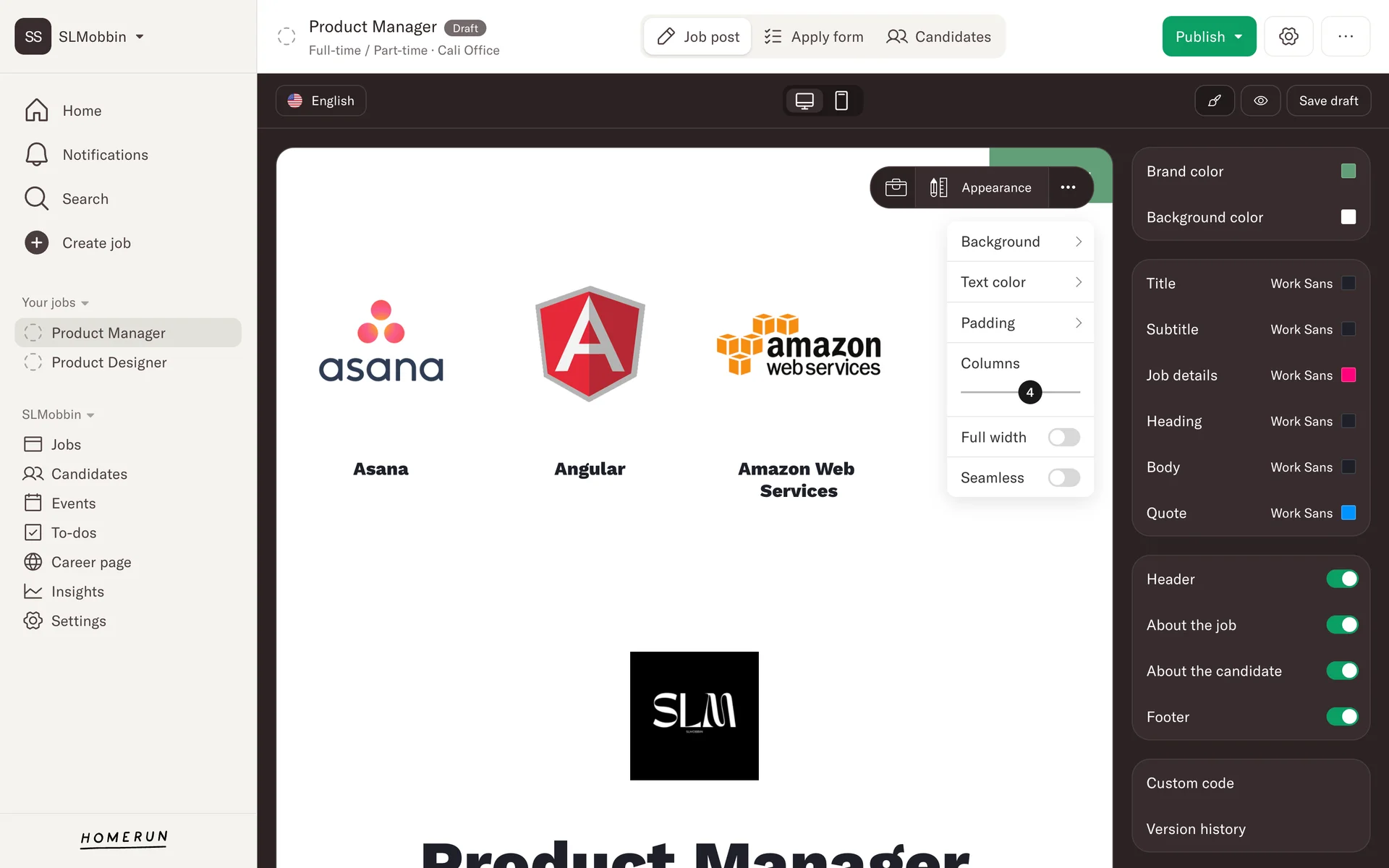Switch to mobile preview icon
Image resolution: width=1389 pixels, height=868 pixels.
[x=841, y=101]
